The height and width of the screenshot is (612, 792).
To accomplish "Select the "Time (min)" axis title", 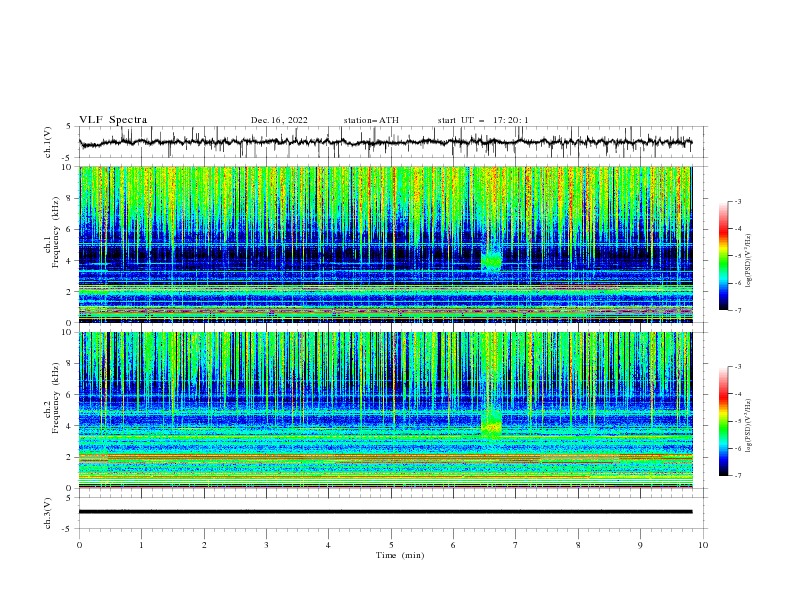I will [x=400, y=555].
